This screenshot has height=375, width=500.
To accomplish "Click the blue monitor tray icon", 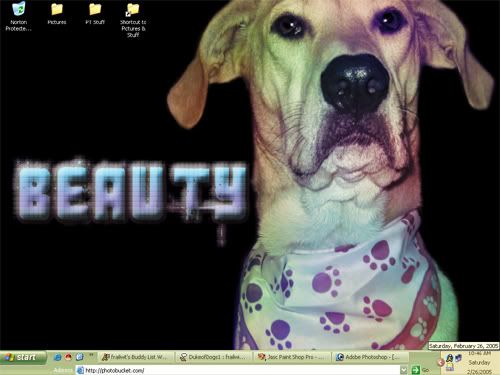I will tap(458, 358).
